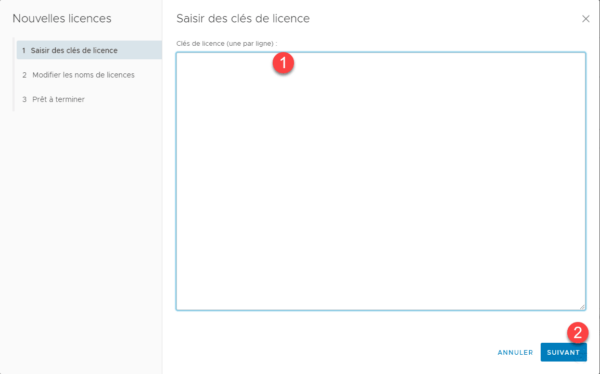
Task: Open the Saisir des clés de licence step
Action: coord(74,51)
